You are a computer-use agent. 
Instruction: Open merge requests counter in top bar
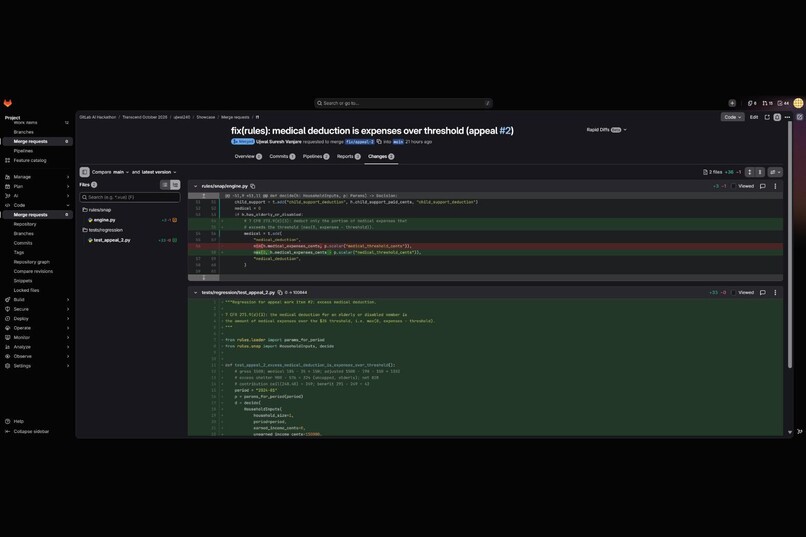[x=767, y=103]
